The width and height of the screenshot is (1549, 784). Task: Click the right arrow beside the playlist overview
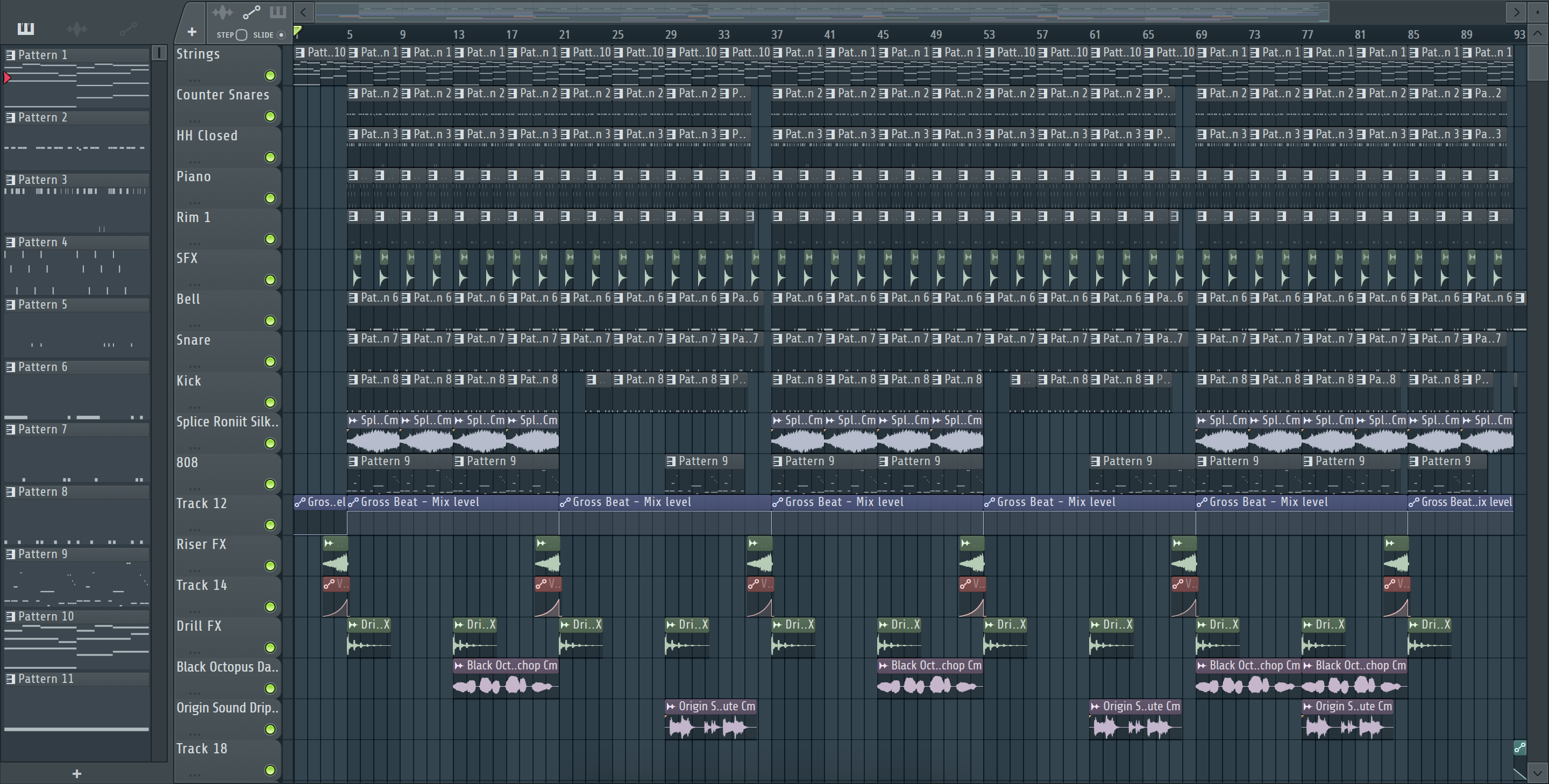pos(1517,12)
